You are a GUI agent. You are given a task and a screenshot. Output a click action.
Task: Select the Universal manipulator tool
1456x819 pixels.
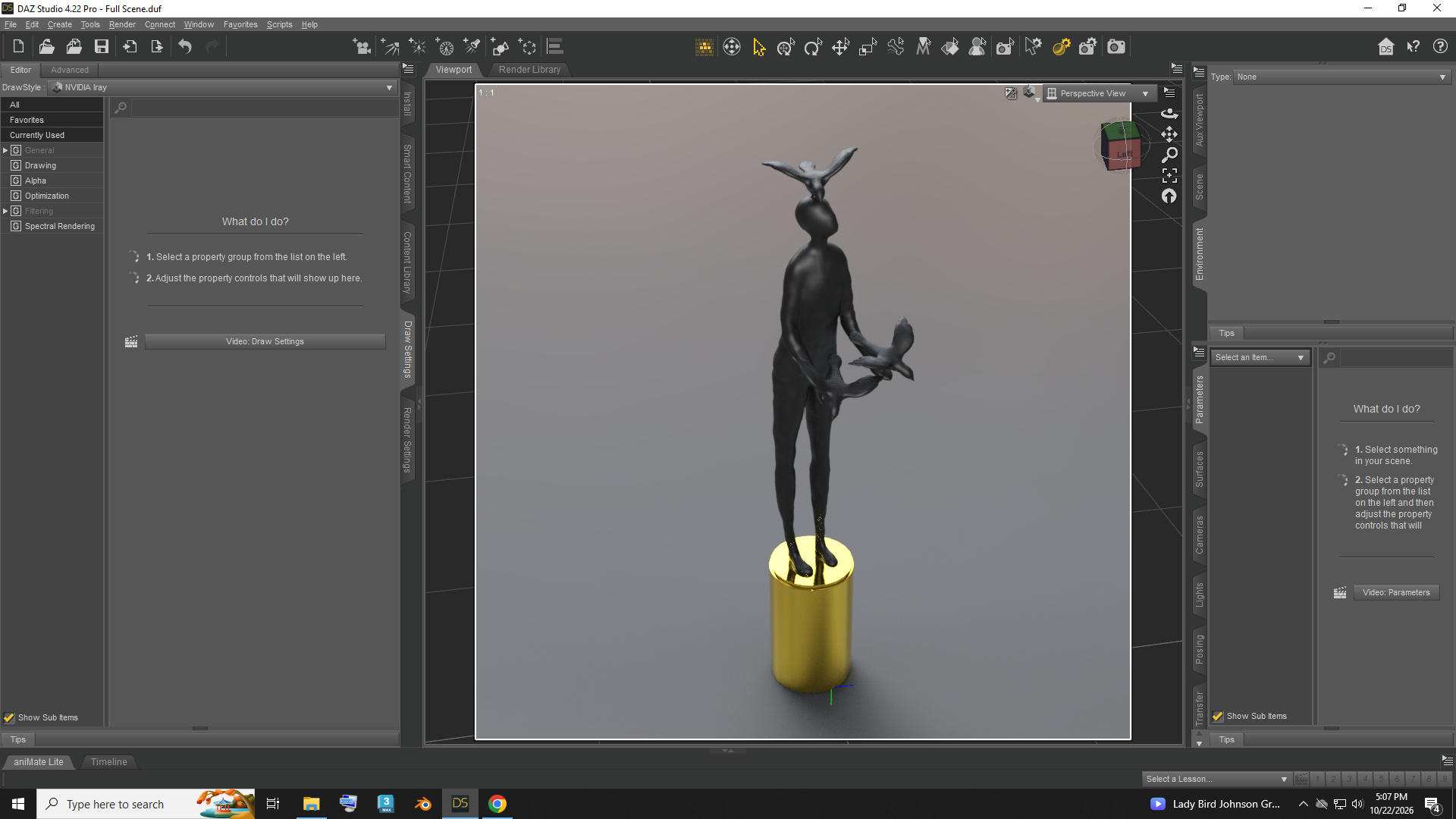[x=786, y=47]
